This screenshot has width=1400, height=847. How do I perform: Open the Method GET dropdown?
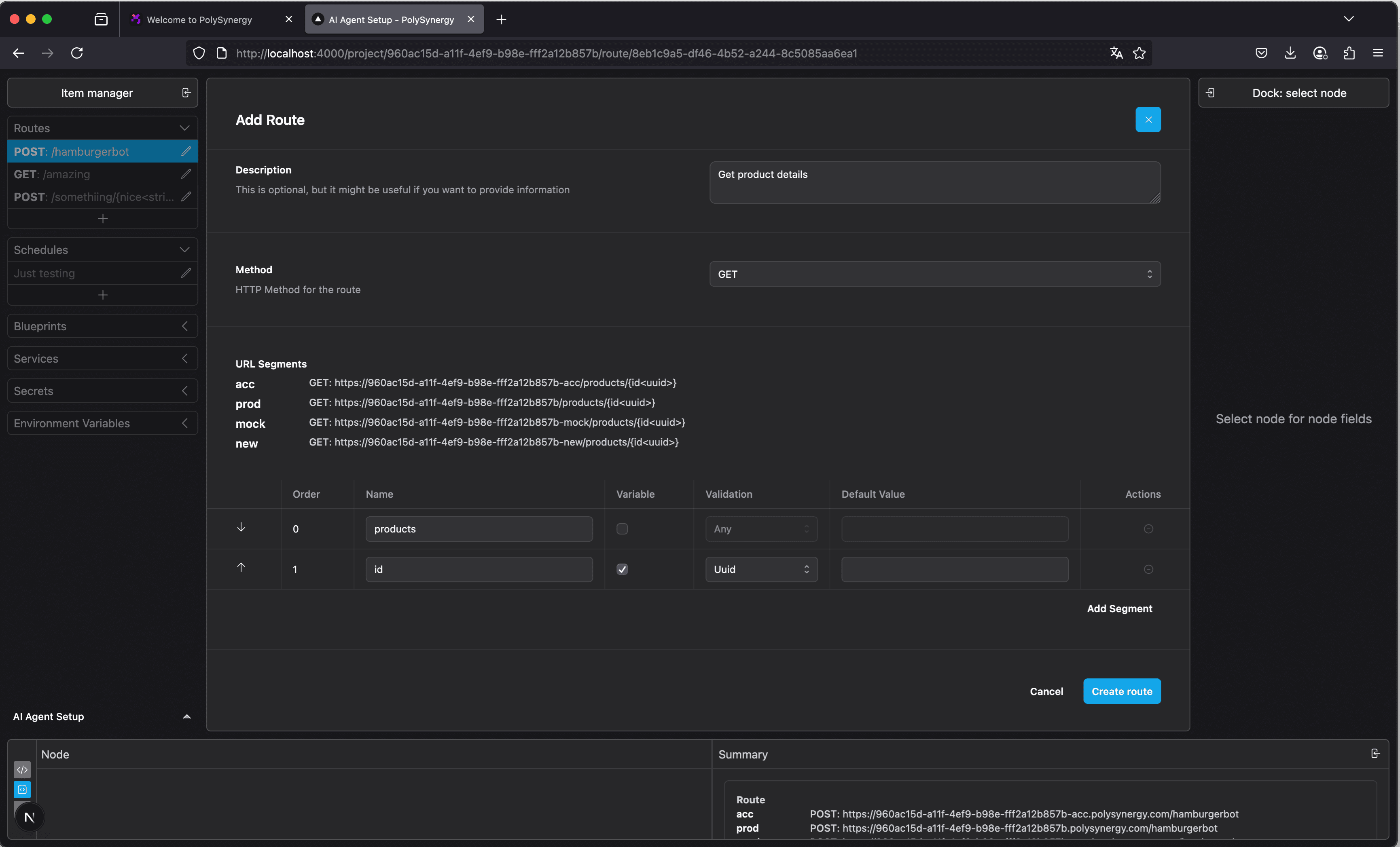[x=935, y=274]
